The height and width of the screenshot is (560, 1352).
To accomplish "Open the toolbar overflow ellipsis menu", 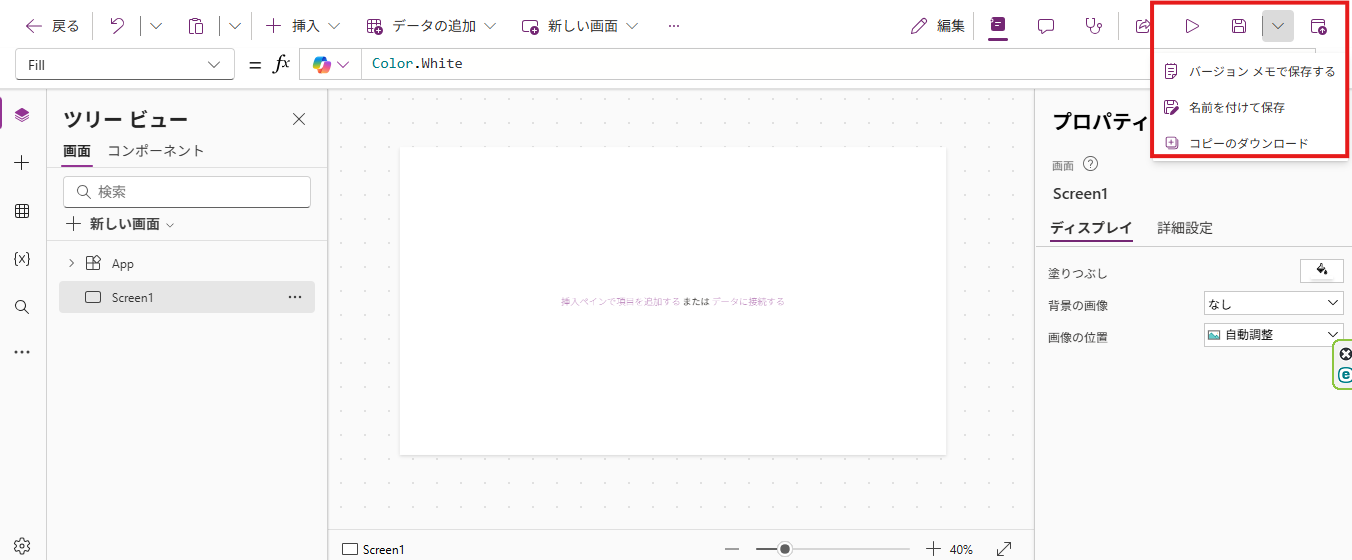I will click(674, 26).
